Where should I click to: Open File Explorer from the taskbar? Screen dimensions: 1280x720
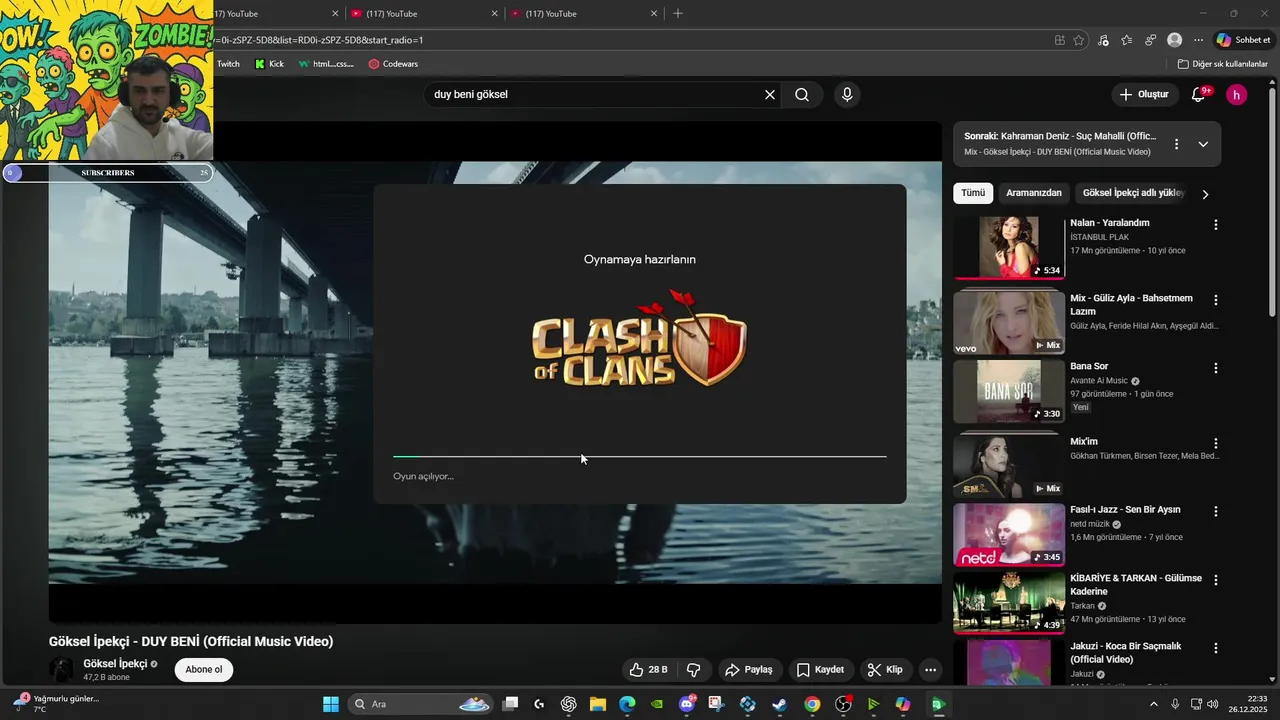click(x=598, y=704)
